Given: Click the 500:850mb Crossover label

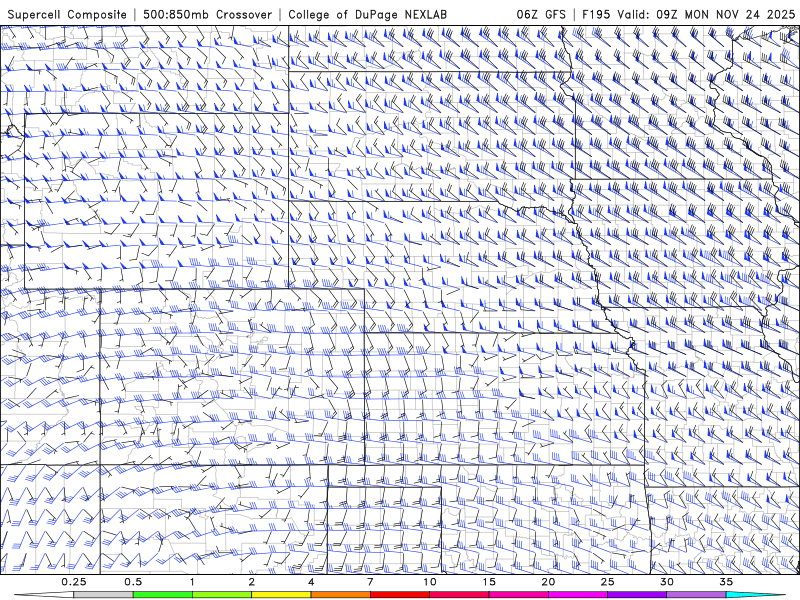Looking at the screenshot, I should coord(208,14).
